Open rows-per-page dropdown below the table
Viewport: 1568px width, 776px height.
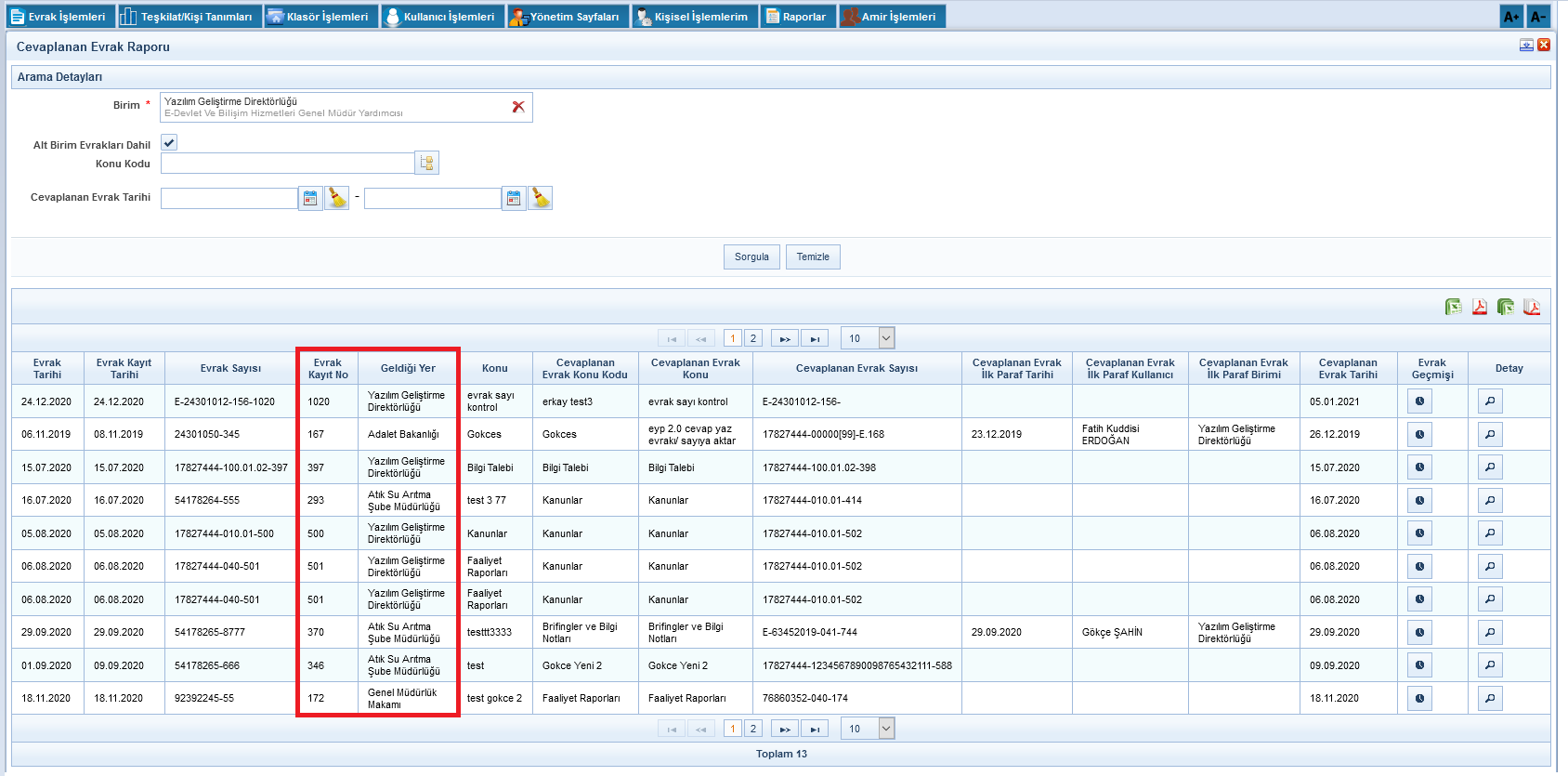(x=886, y=729)
